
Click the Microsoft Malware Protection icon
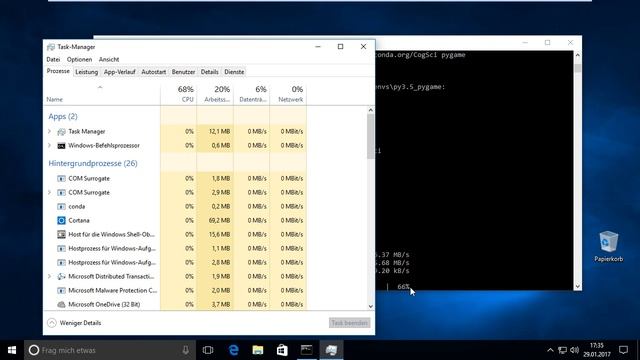pyautogui.click(x=61, y=291)
